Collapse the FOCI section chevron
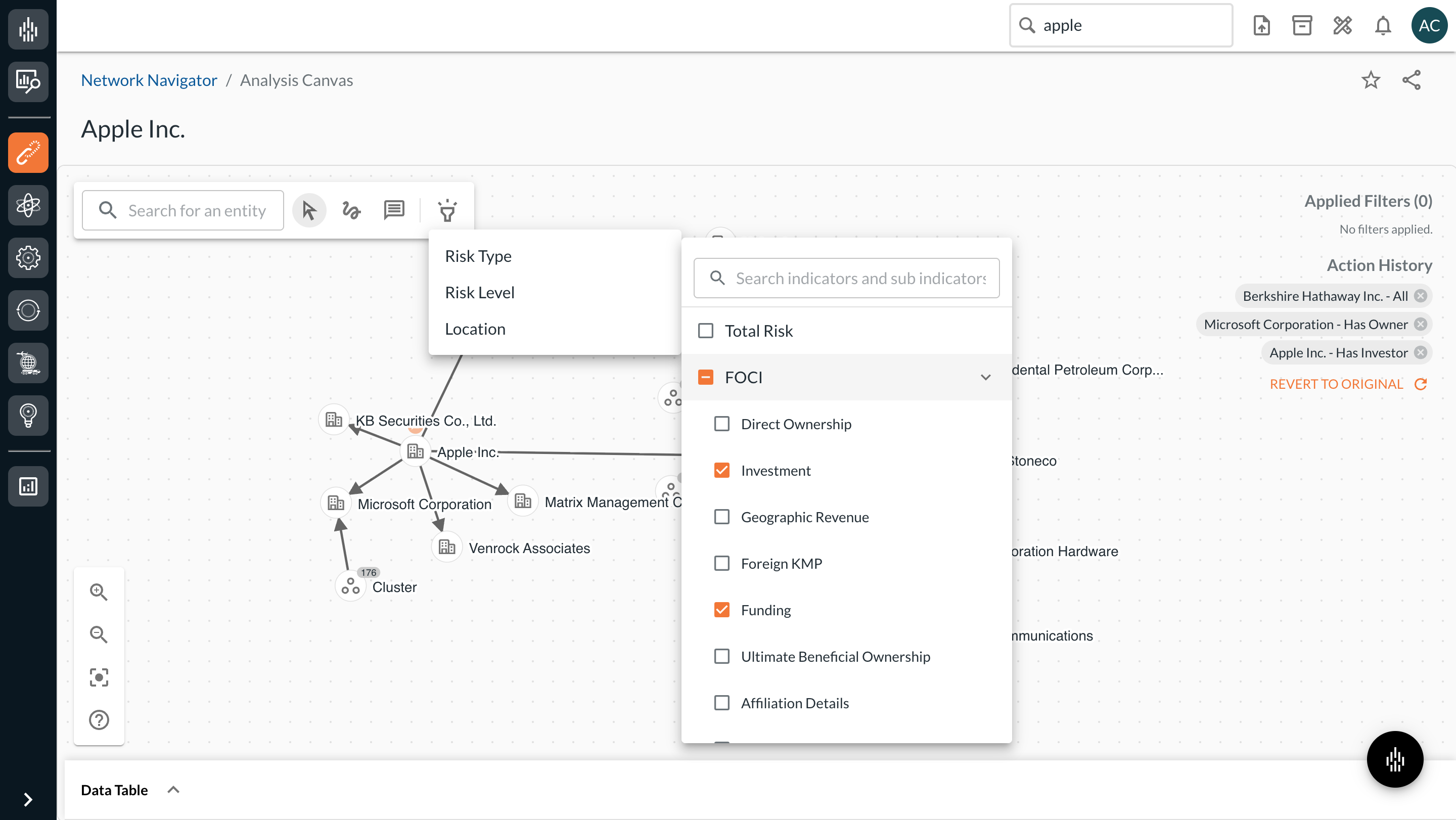 click(985, 377)
